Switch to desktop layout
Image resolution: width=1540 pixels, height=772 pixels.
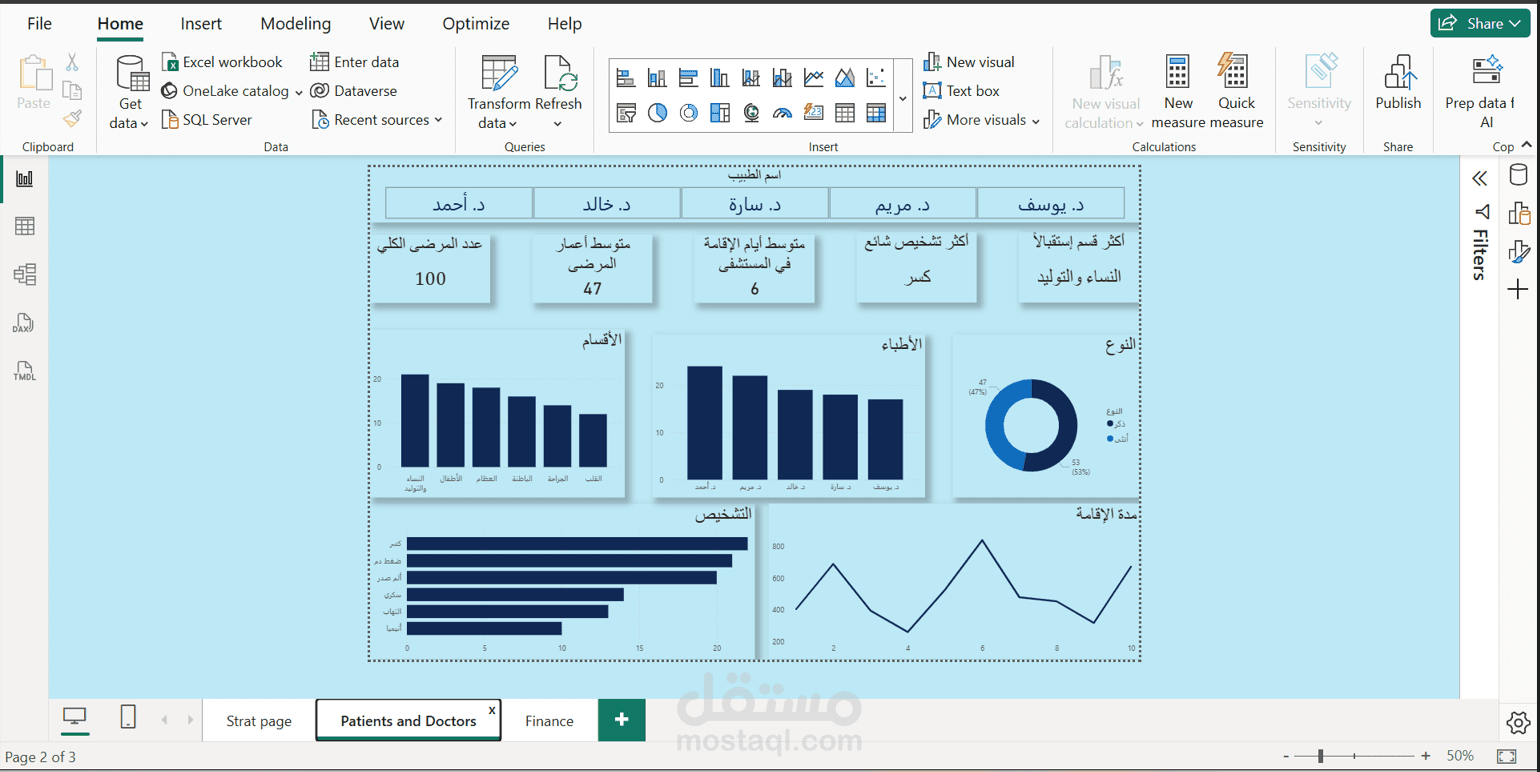pyautogui.click(x=75, y=717)
